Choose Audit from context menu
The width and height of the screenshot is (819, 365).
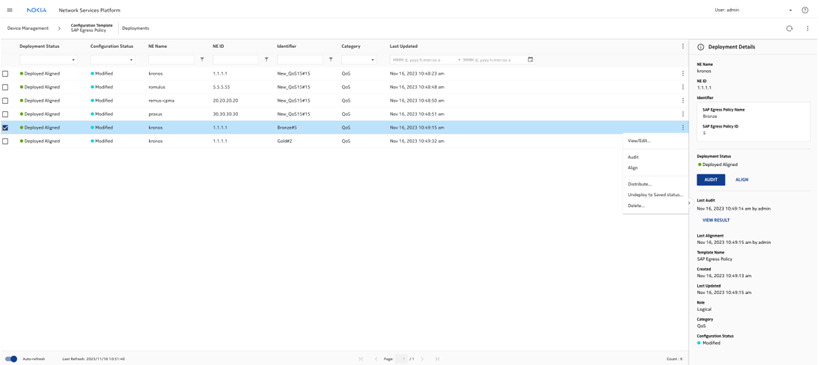(x=633, y=157)
